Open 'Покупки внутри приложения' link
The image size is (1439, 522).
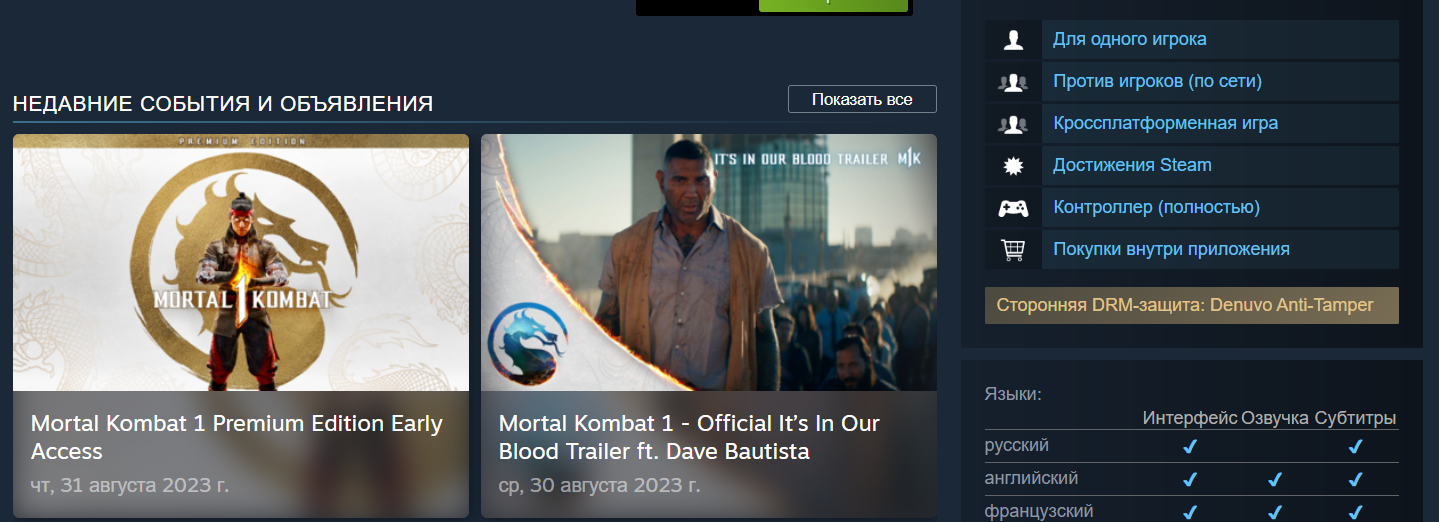[x=1171, y=249]
